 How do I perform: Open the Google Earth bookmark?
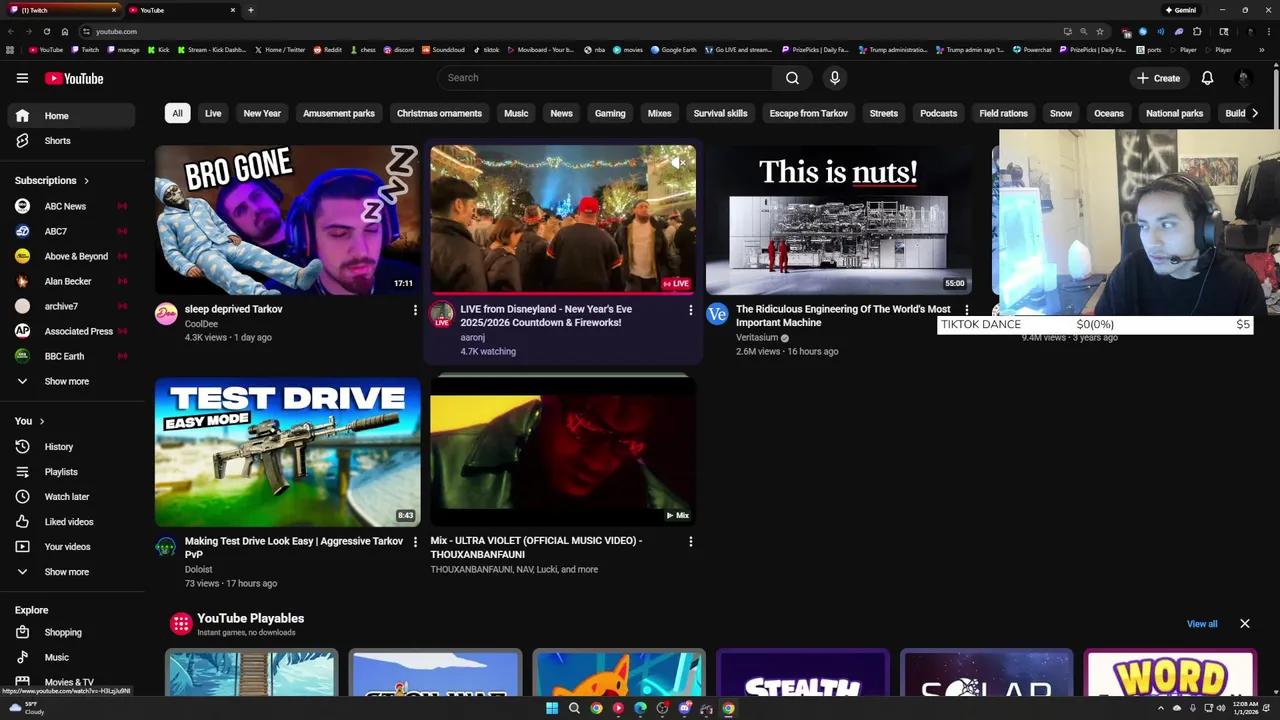(673, 49)
